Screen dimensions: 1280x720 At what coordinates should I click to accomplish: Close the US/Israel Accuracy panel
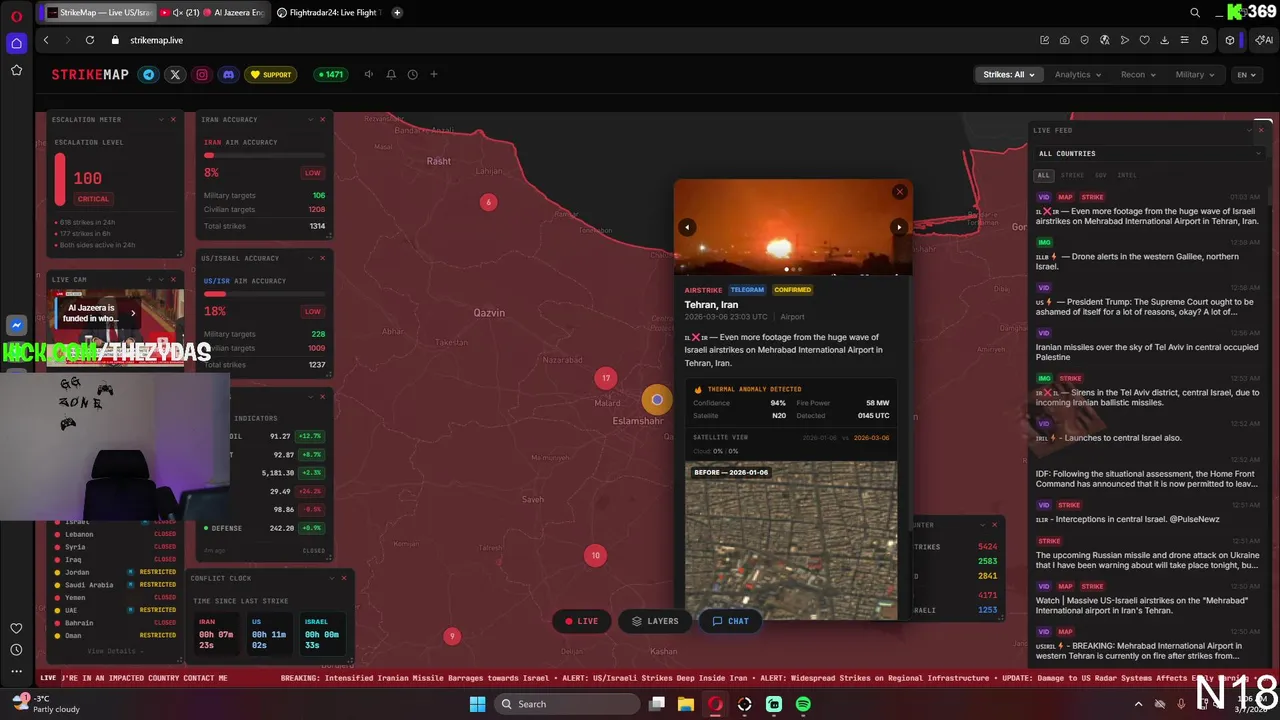(x=322, y=258)
